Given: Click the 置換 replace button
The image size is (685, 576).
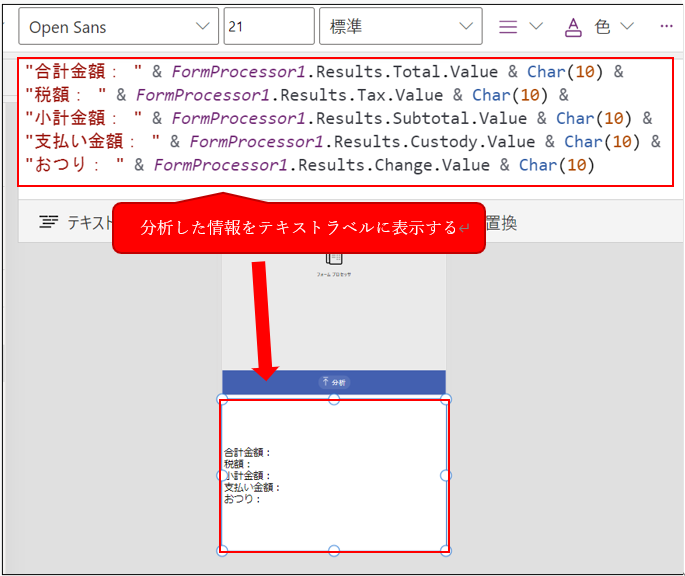Looking at the screenshot, I should coord(500,223).
